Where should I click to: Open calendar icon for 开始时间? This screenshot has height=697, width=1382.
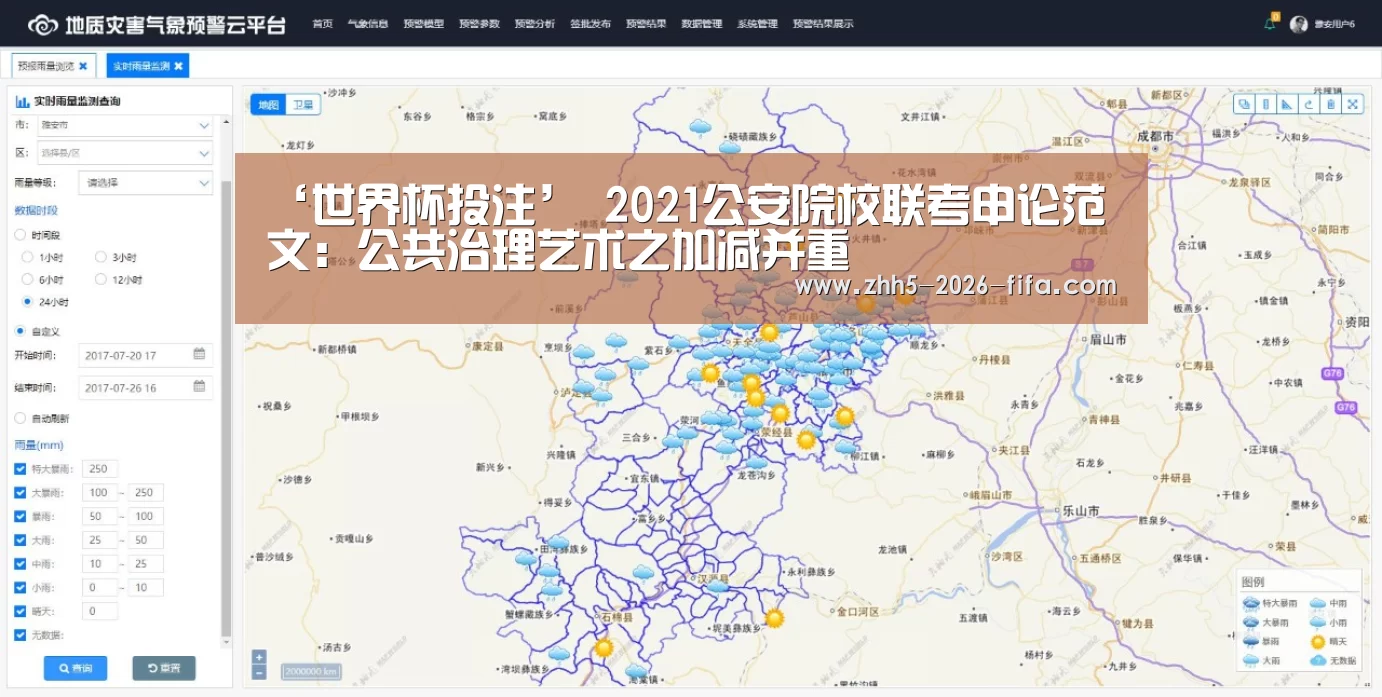tap(199, 354)
